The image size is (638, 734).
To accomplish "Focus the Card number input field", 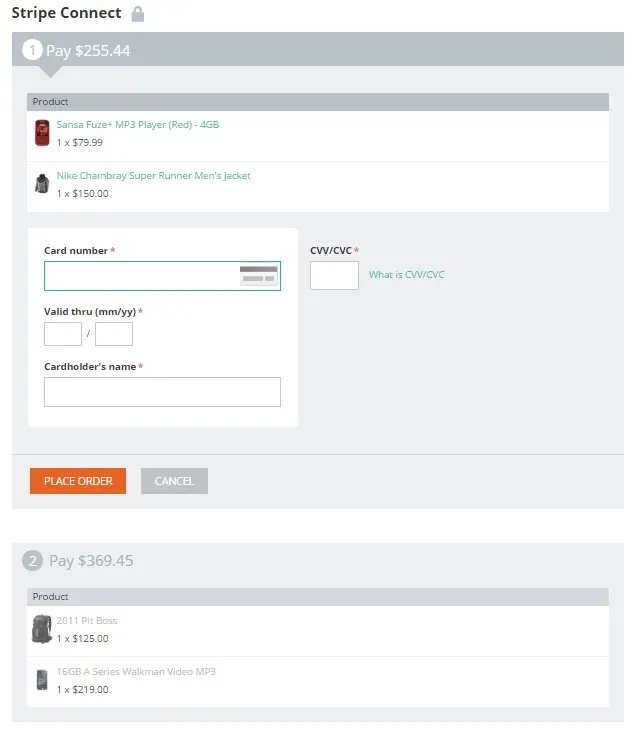I will pos(140,276).
